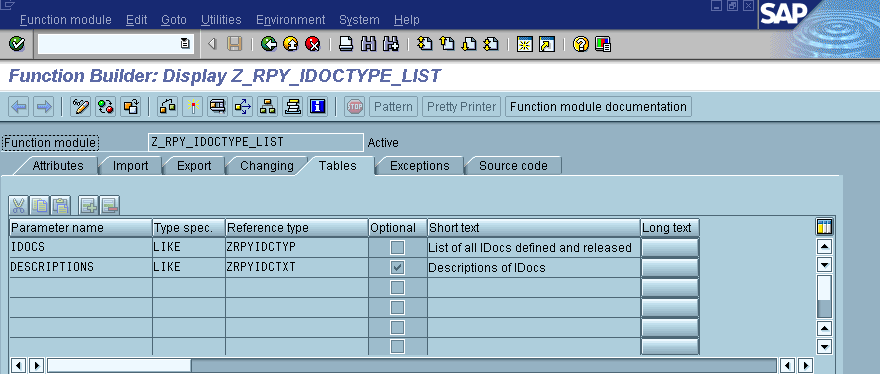Click the blue Next object arrow
Image resolution: width=880 pixels, height=374 pixels.
[43, 107]
